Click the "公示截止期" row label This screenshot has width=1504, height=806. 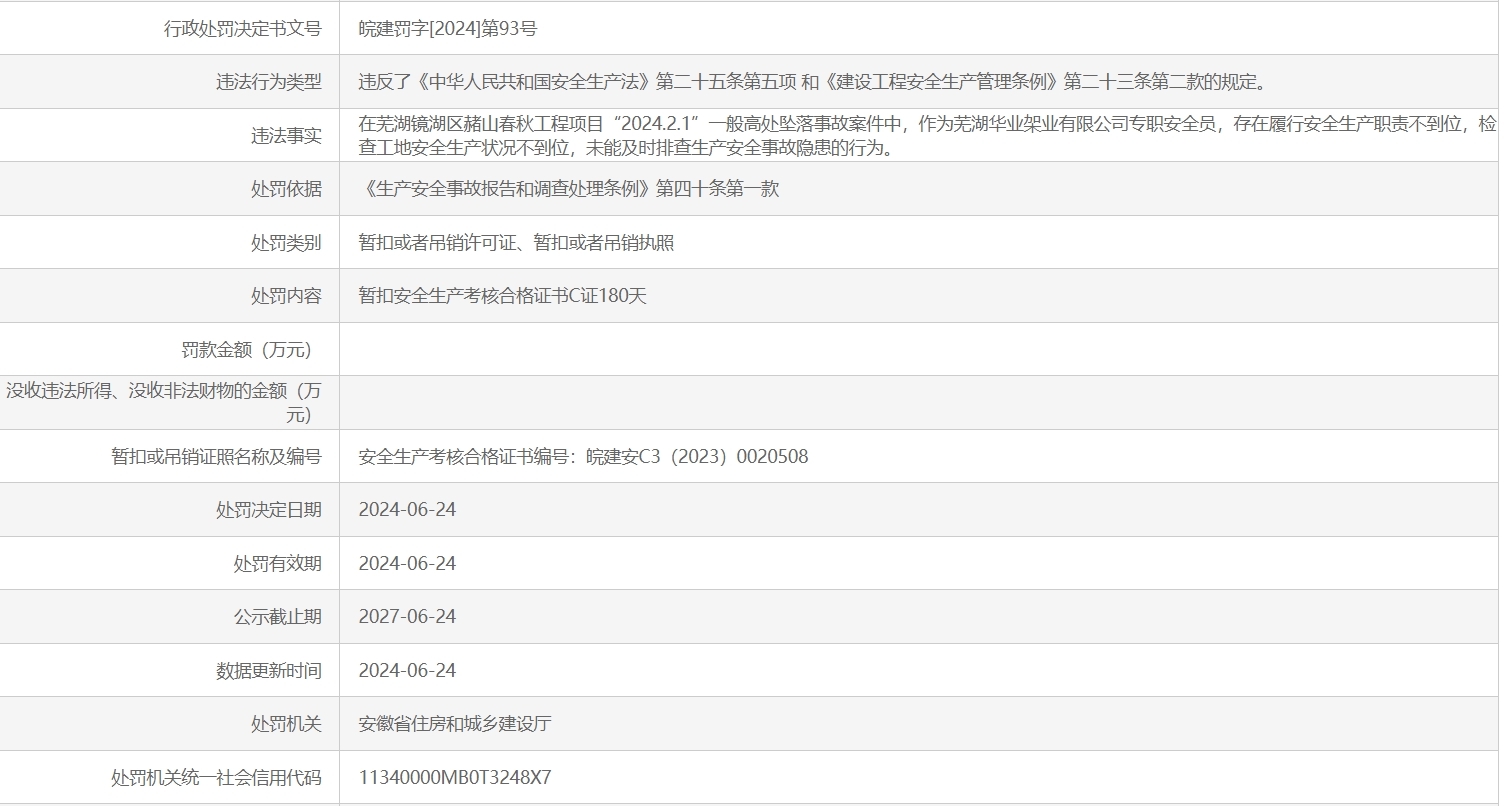click(x=278, y=616)
